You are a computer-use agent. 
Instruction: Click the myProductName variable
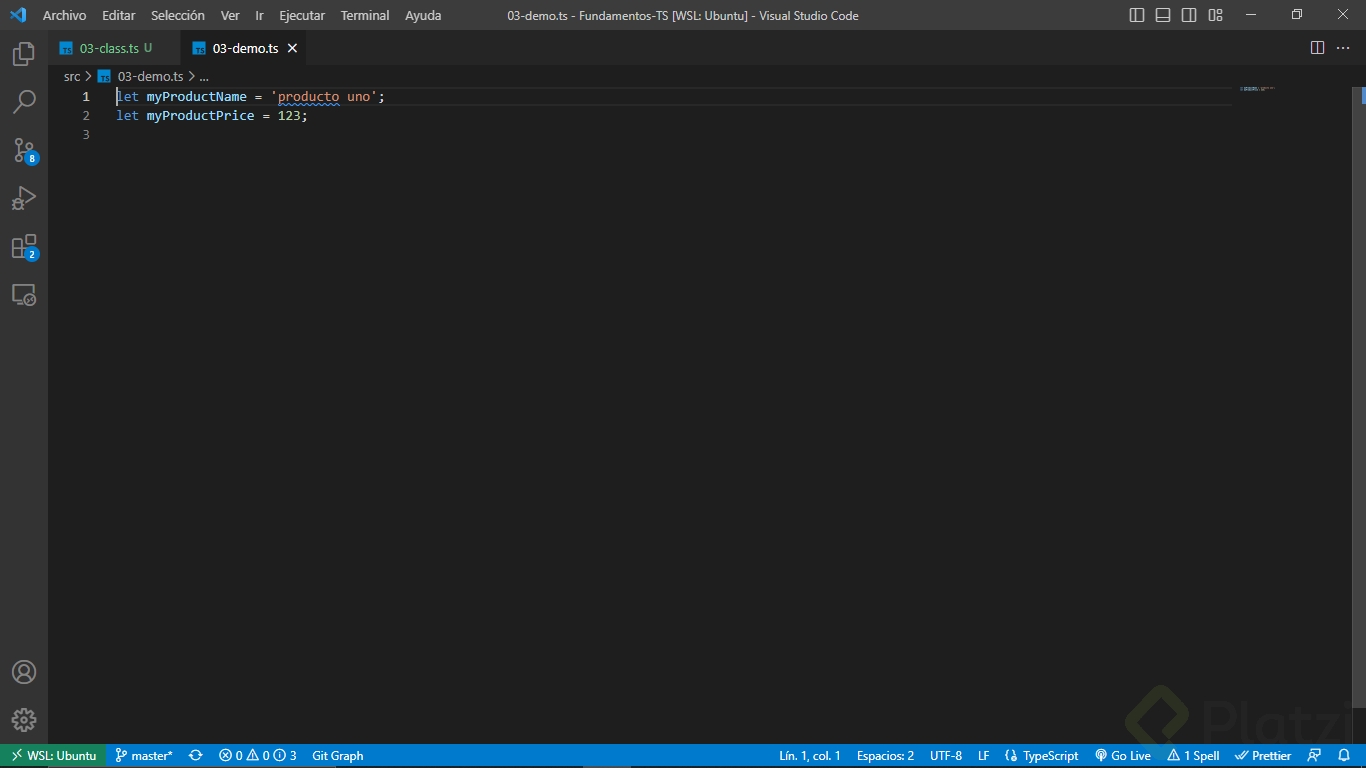(x=197, y=97)
